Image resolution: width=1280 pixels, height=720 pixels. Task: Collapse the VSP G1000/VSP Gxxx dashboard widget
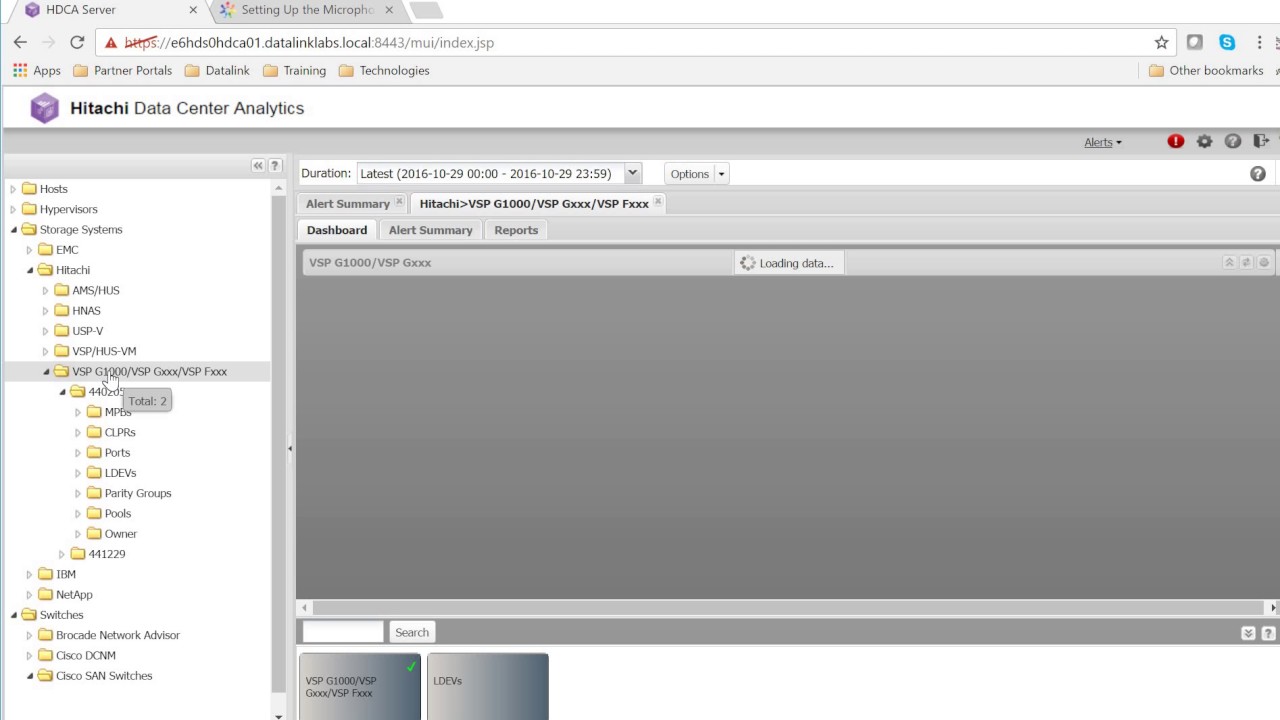coord(1229,263)
